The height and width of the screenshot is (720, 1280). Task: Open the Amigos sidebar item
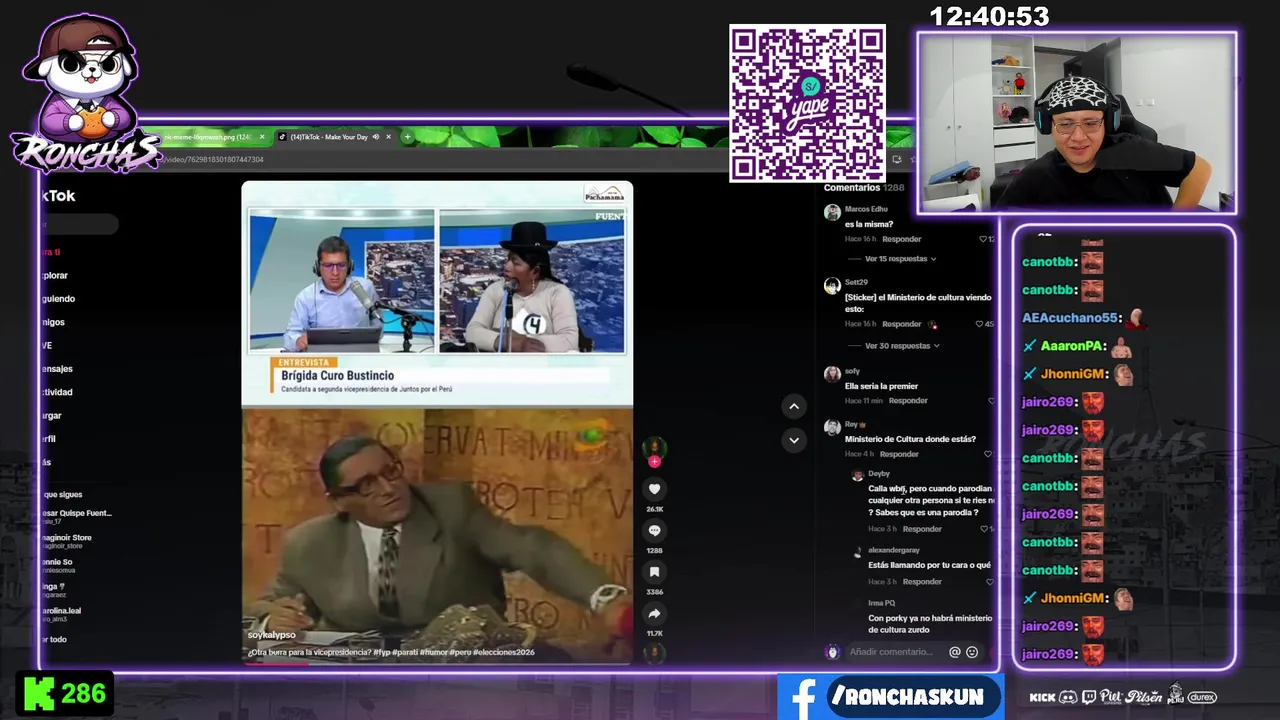(52, 322)
